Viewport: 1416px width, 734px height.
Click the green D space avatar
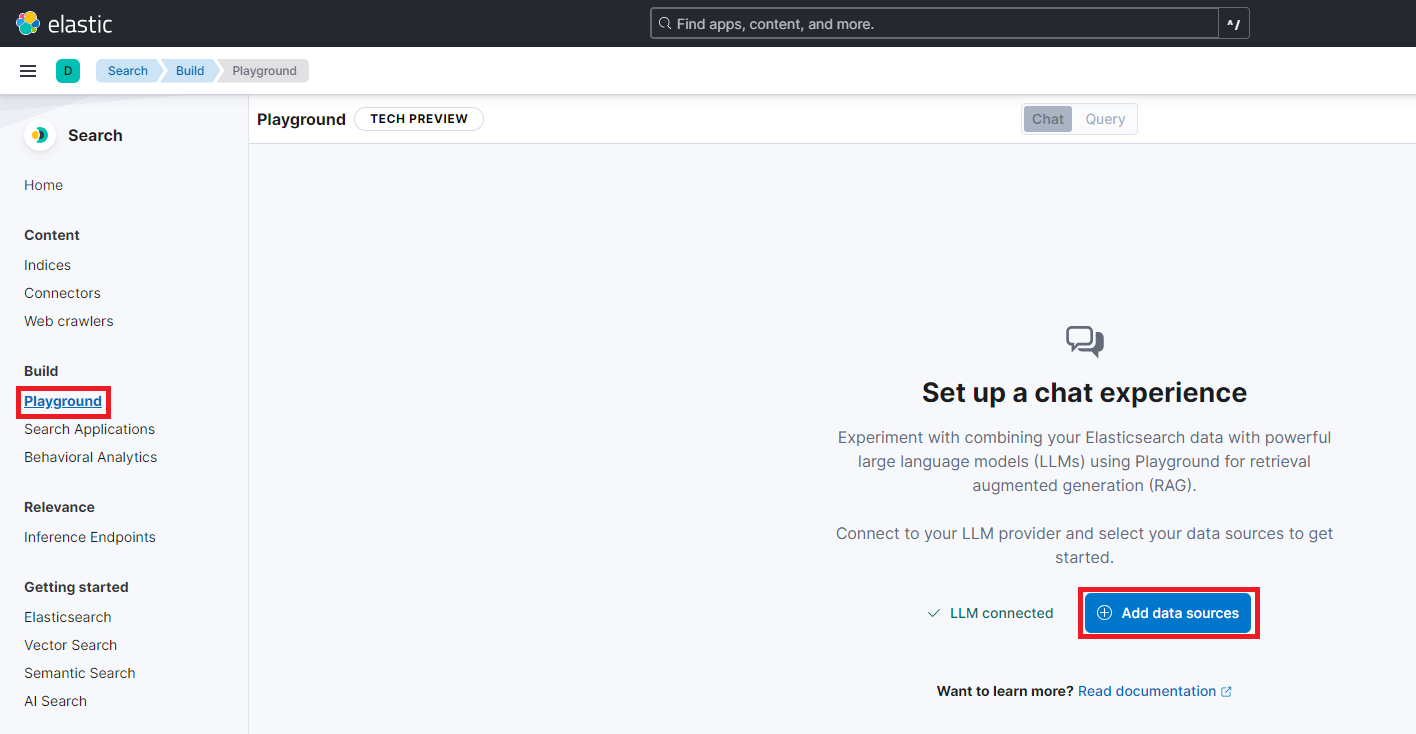[x=68, y=71]
